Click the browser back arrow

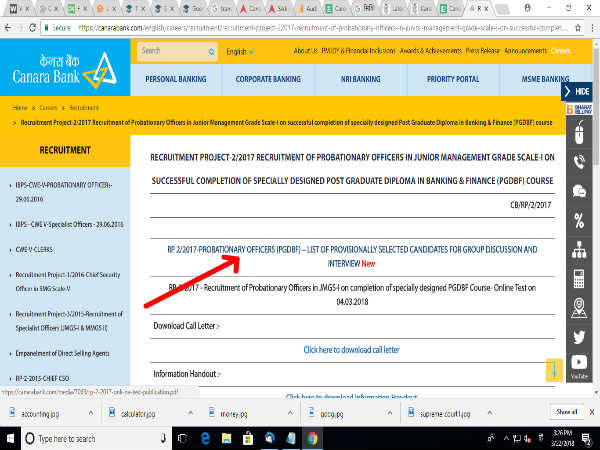point(8,28)
